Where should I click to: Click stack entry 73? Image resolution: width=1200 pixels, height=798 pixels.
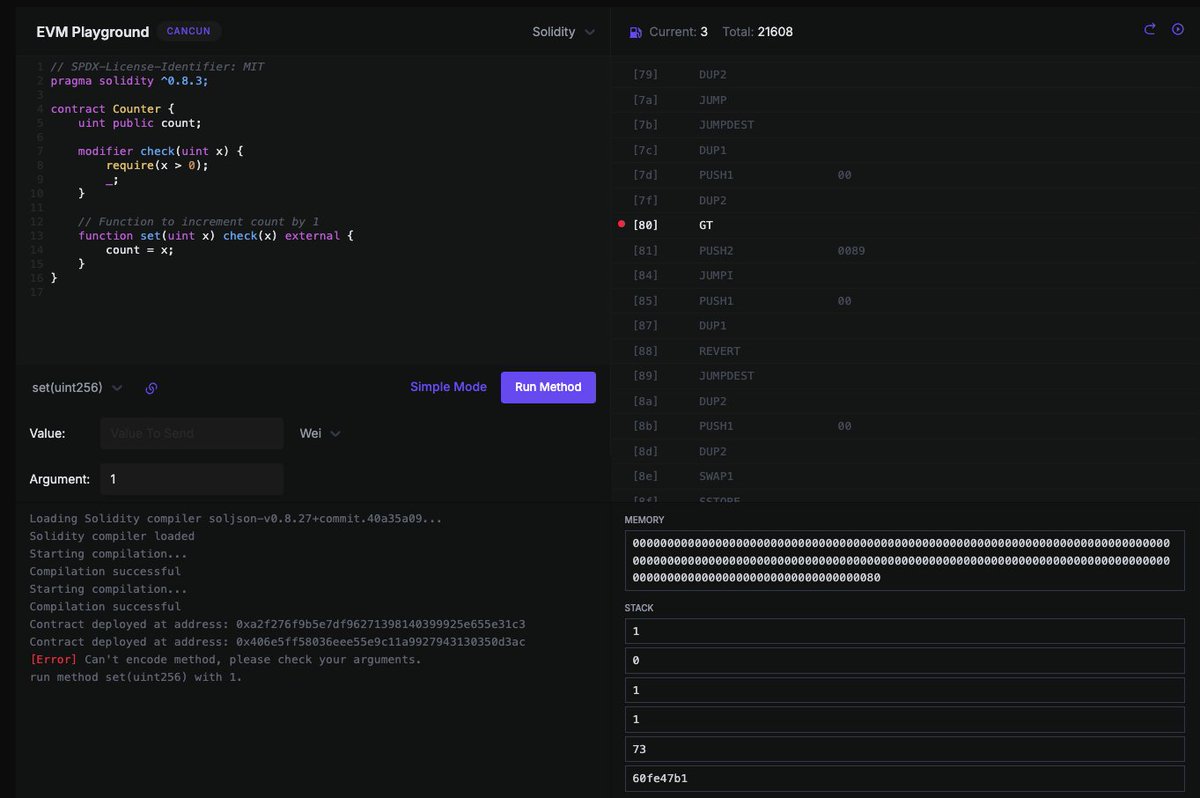[x=905, y=747]
